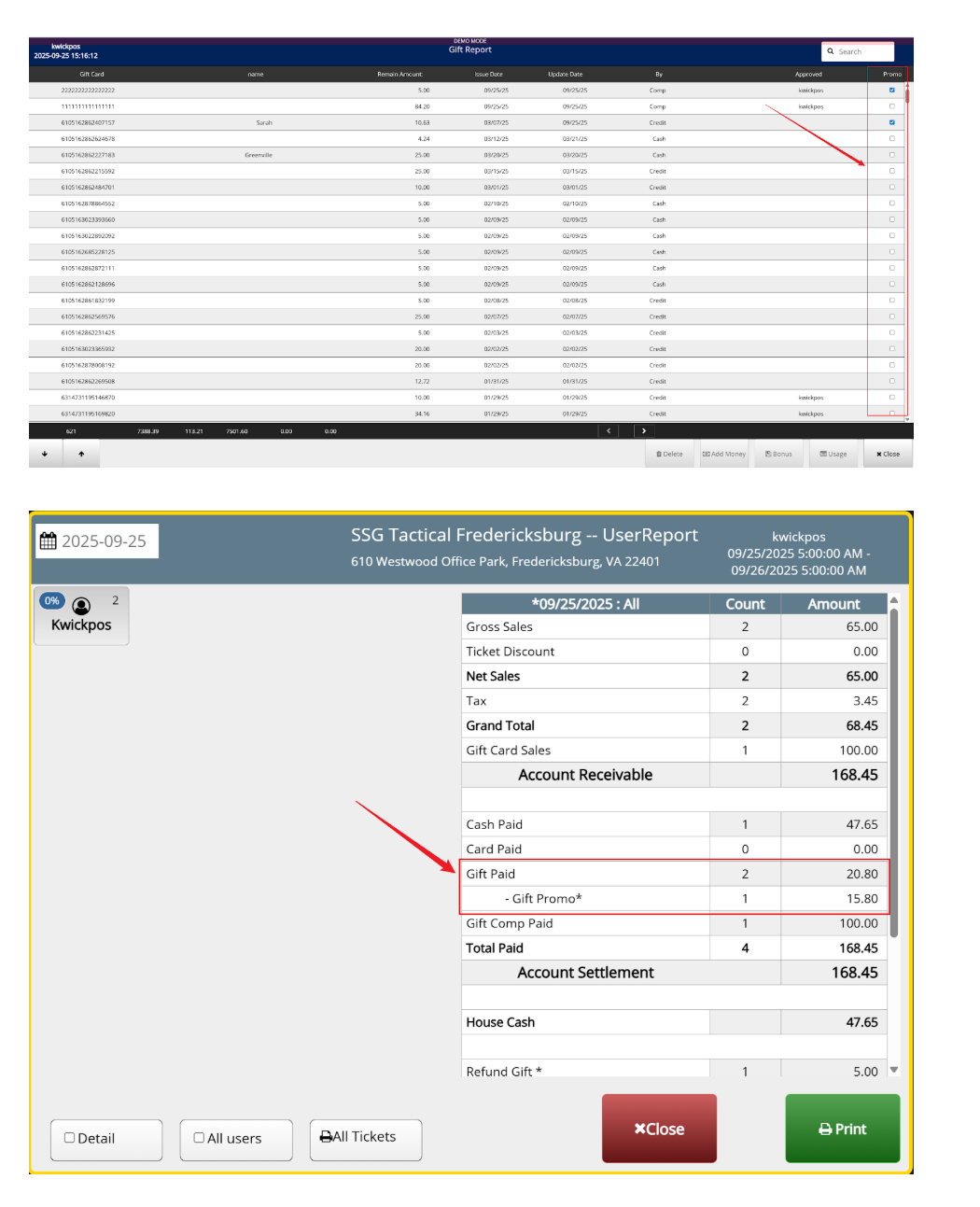Sort by Gift Card column header
The image size is (980, 1207).
point(91,74)
